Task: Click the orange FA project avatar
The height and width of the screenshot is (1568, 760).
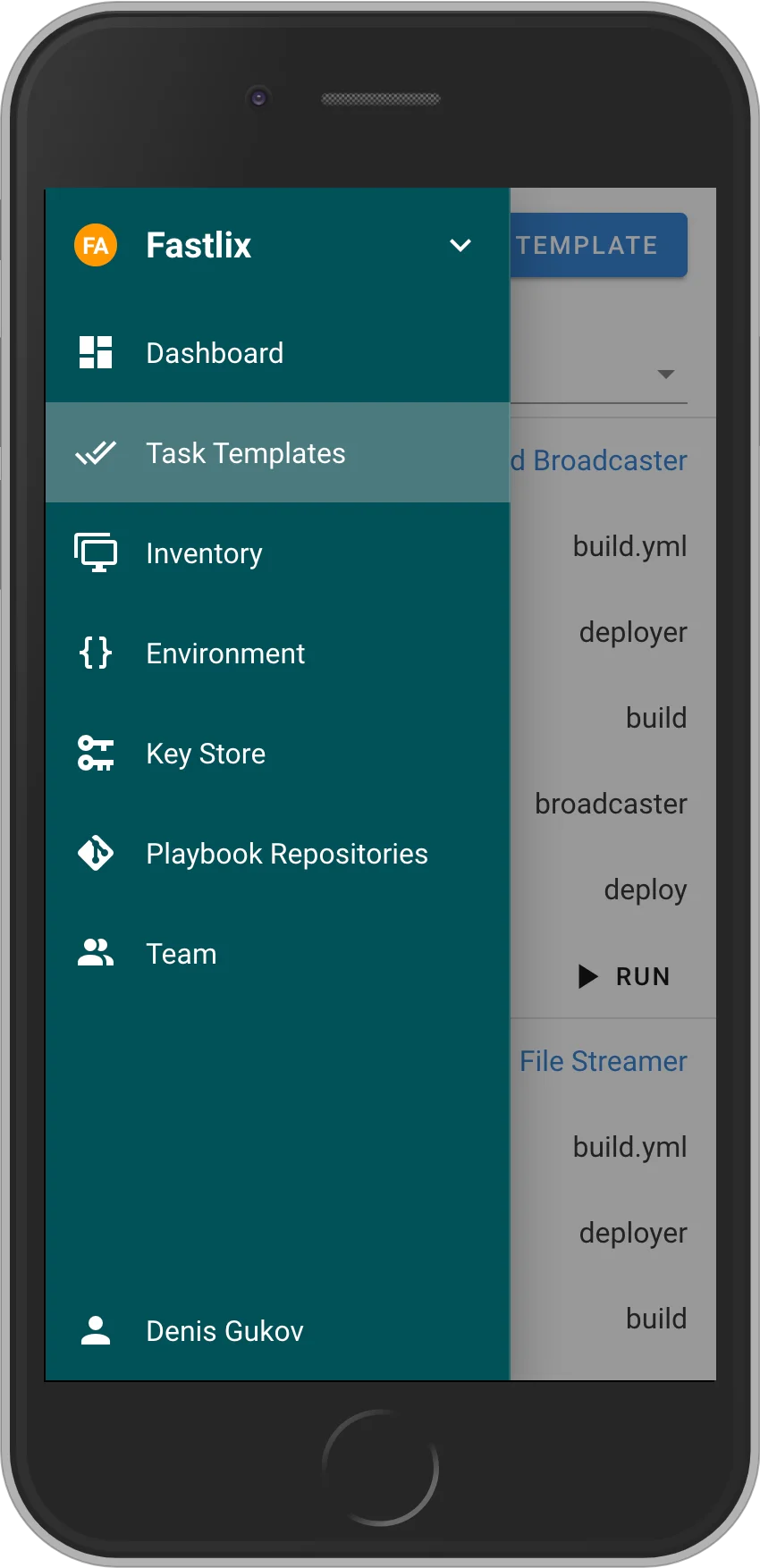Action: (x=96, y=245)
